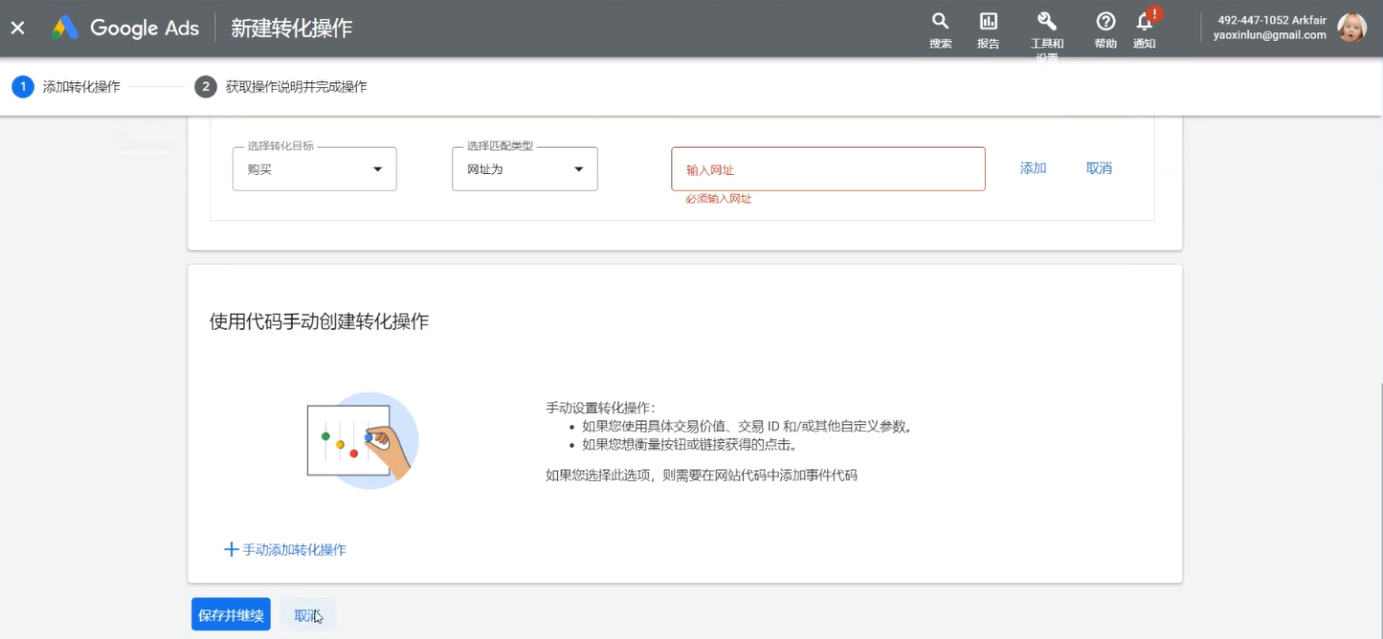Image resolution: width=1383 pixels, height=639 pixels.
Task: Click the profile avatar in top right
Action: [x=1352, y=27]
